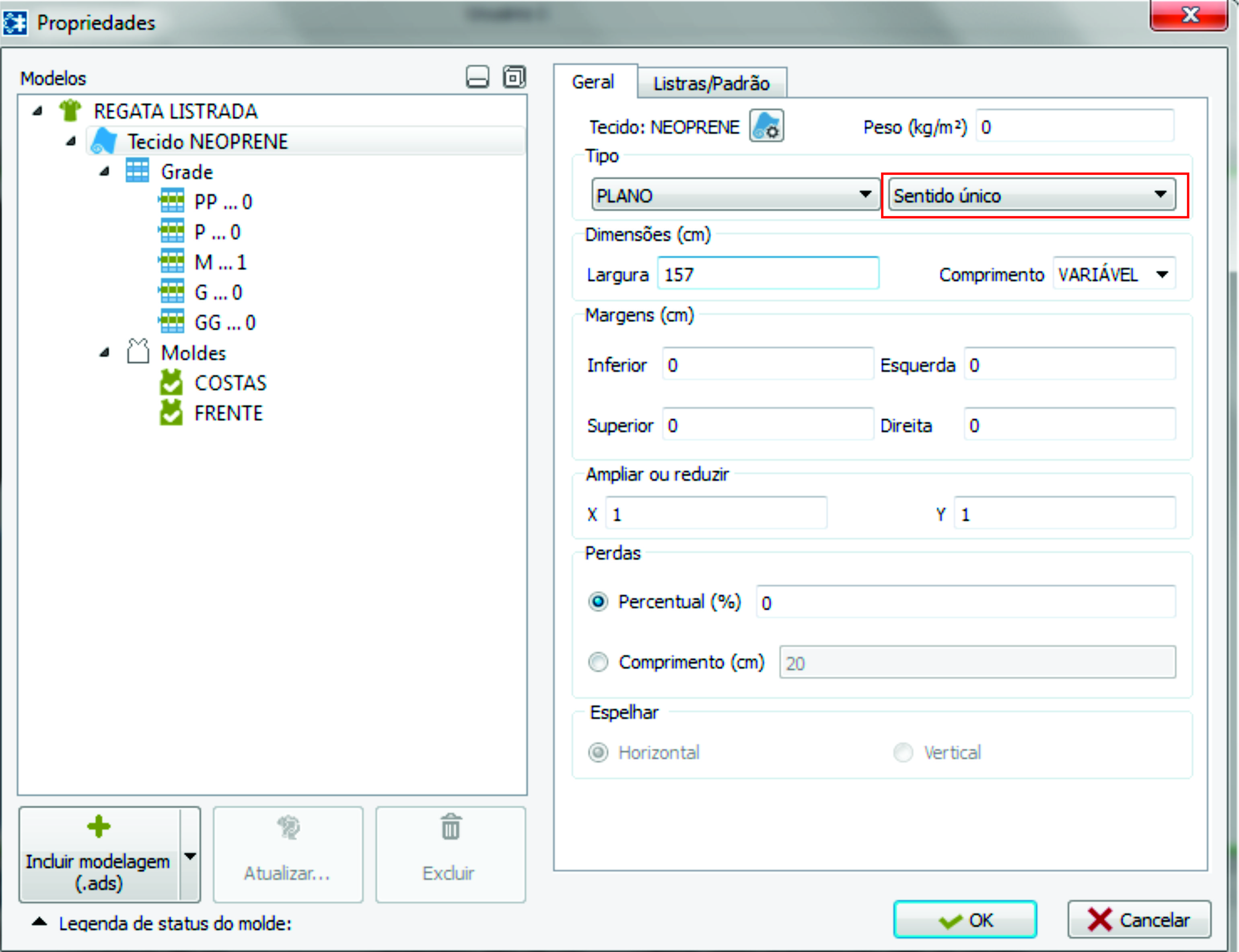The height and width of the screenshot is (952, 1239).
Task: Click the Esquerda margin field
Action: click(1070, 364)
